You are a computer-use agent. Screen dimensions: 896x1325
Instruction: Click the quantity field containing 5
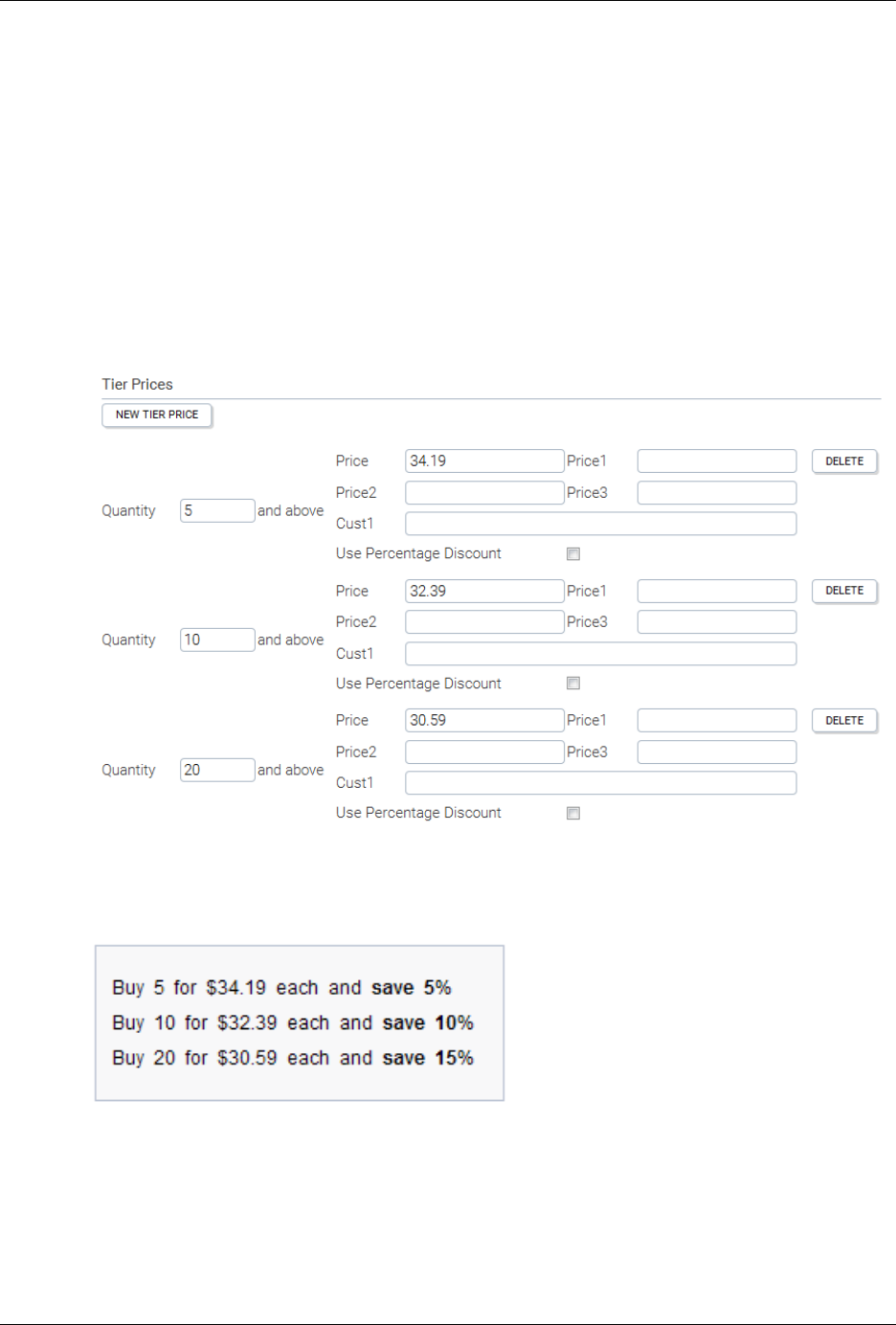point(217,510)
